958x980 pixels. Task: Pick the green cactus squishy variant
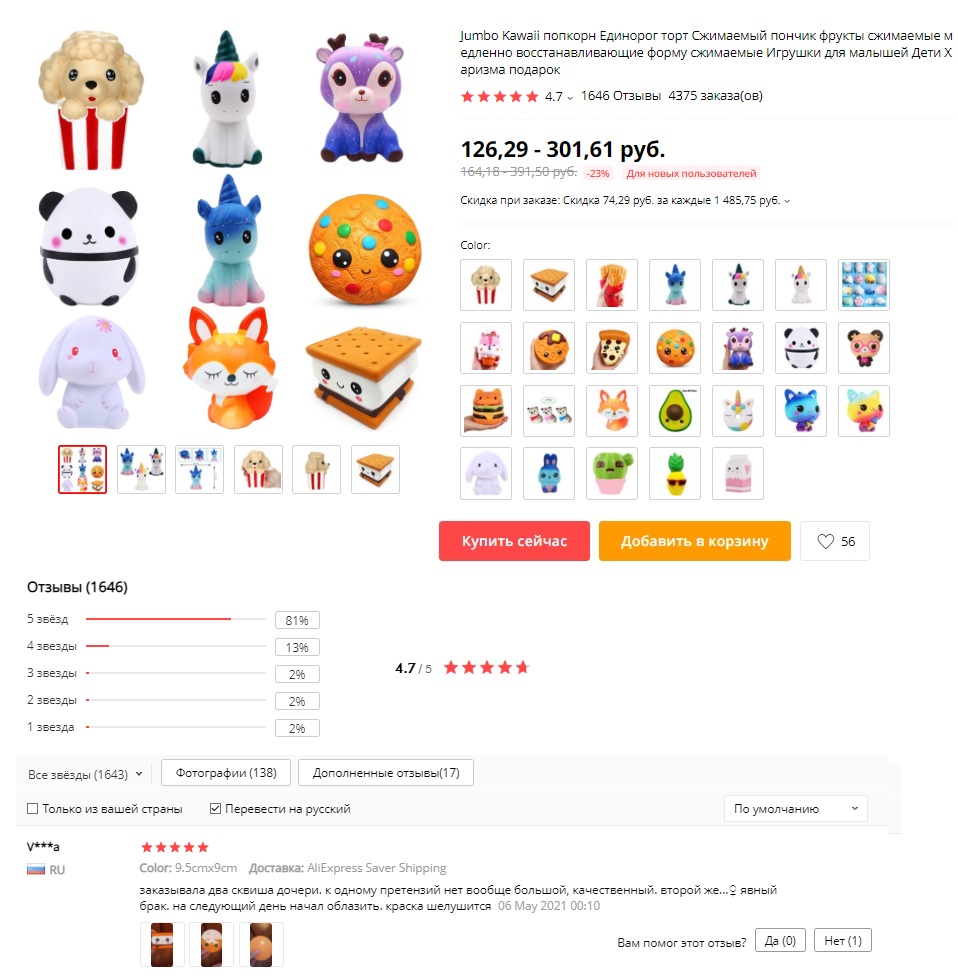tap(612, 473)
